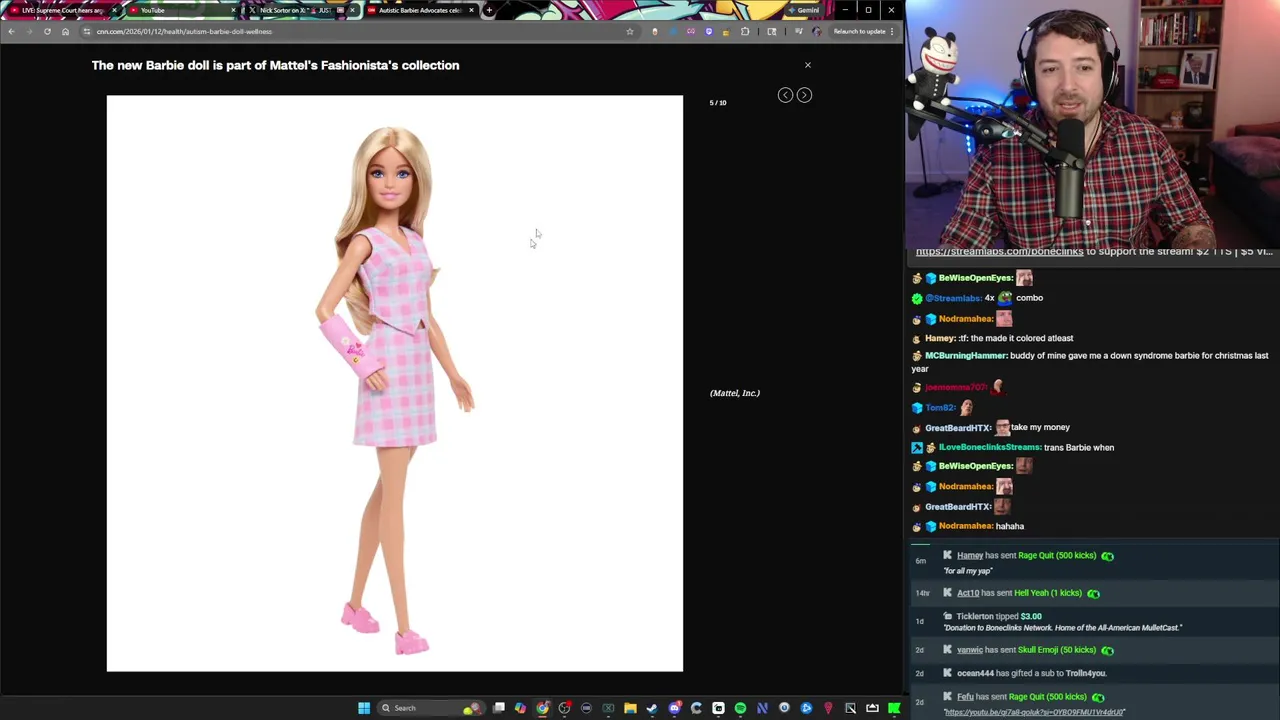Open the Windows Start menu
Viewport: 1280px width, 720px height.
click(364, 708)
